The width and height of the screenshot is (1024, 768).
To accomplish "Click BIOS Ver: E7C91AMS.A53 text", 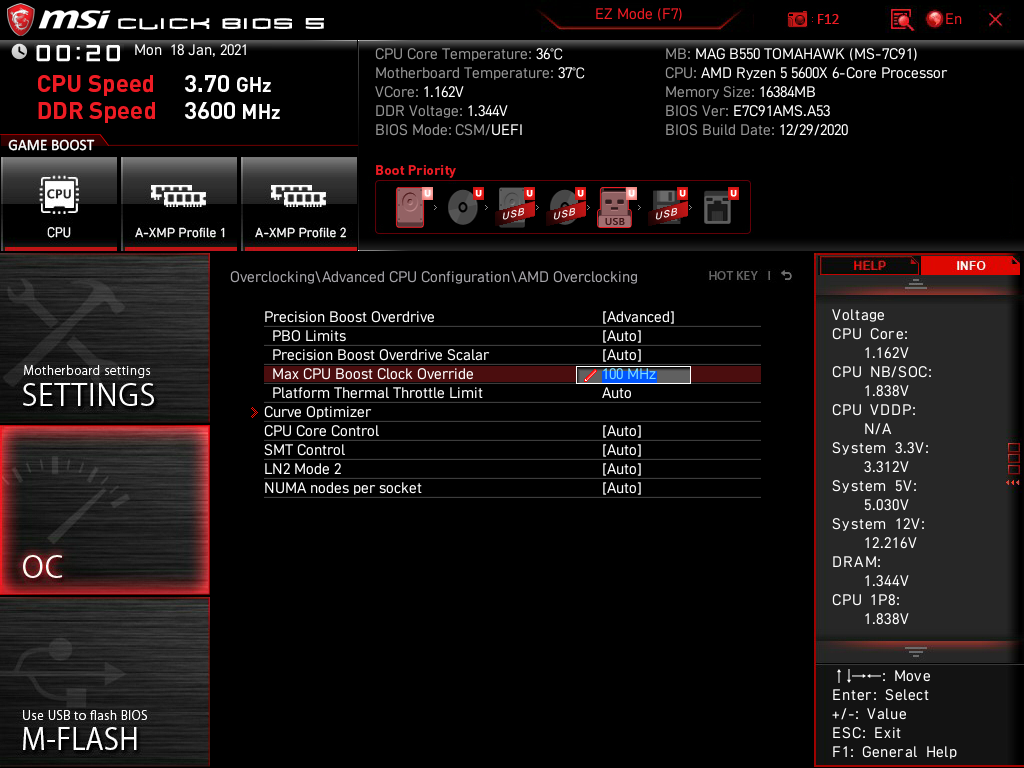I will click(747, 111).
